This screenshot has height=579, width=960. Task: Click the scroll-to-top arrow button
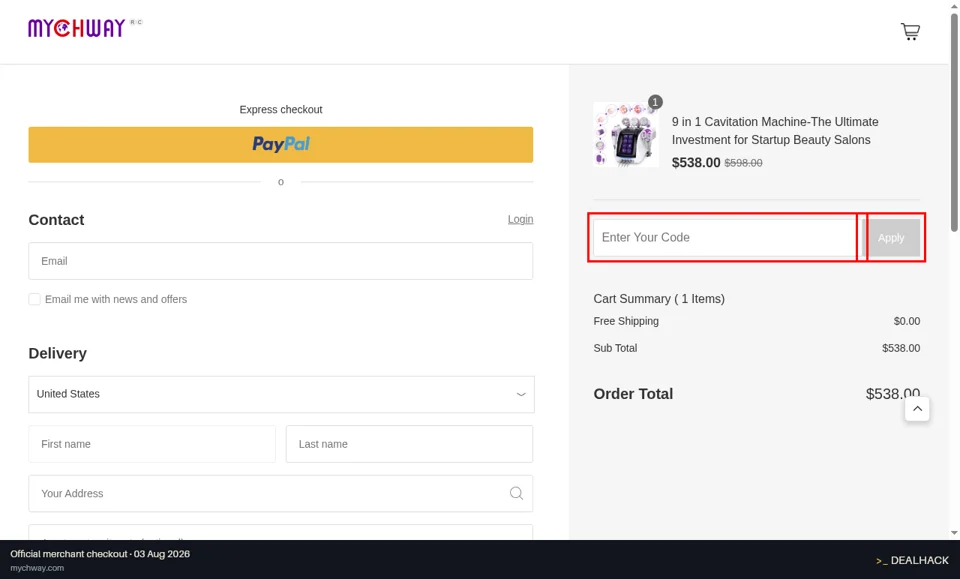tap(917, 409)
